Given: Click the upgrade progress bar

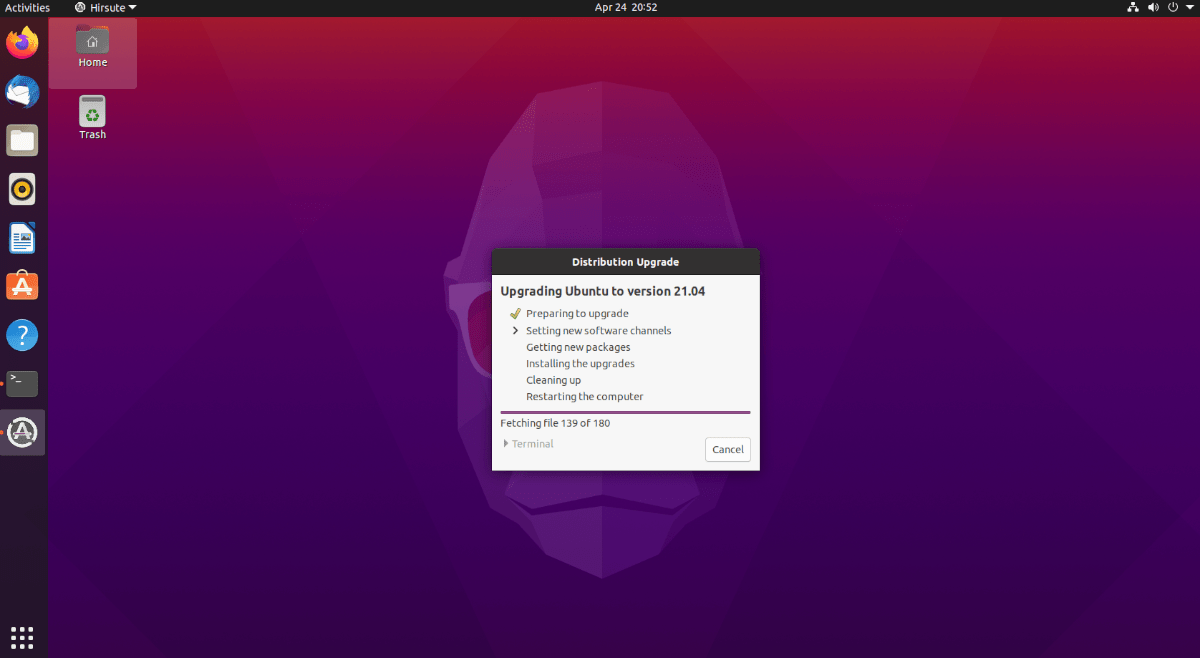Looking at the screenshot, I should tap(625, 410).
